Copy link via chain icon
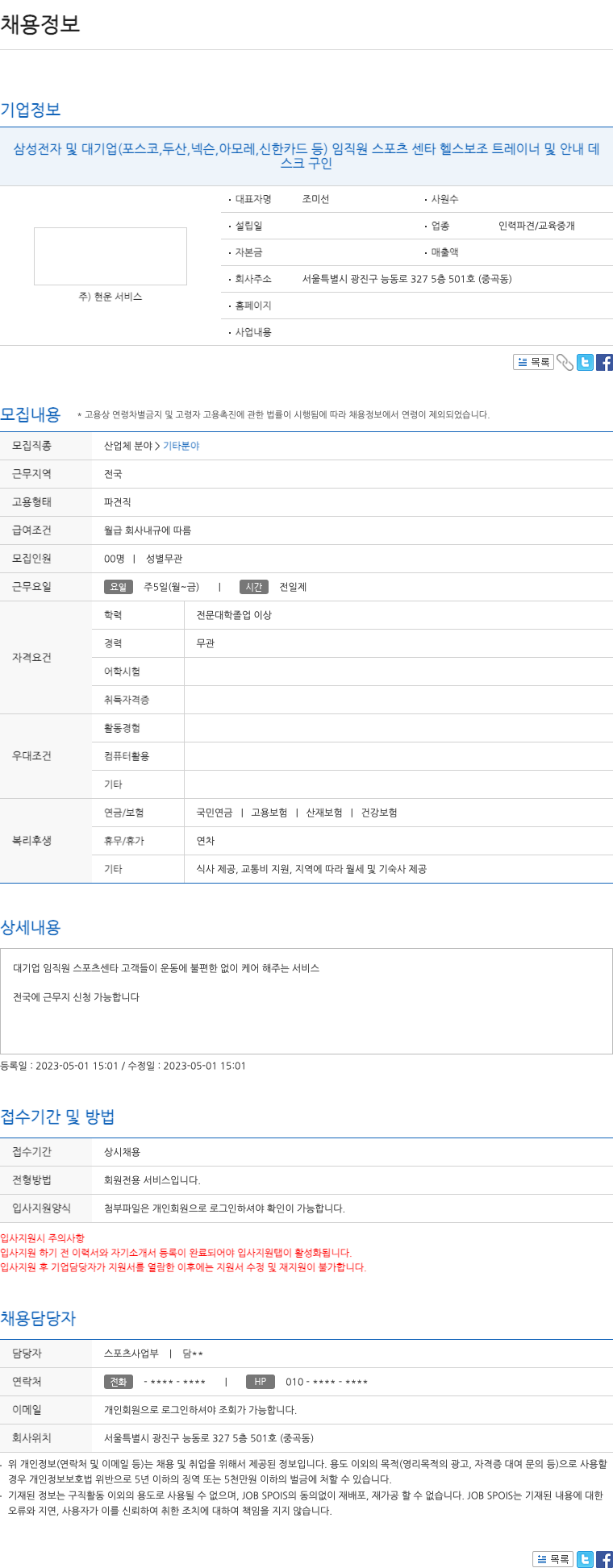The image size is (613, 1568). click(565, 363)
